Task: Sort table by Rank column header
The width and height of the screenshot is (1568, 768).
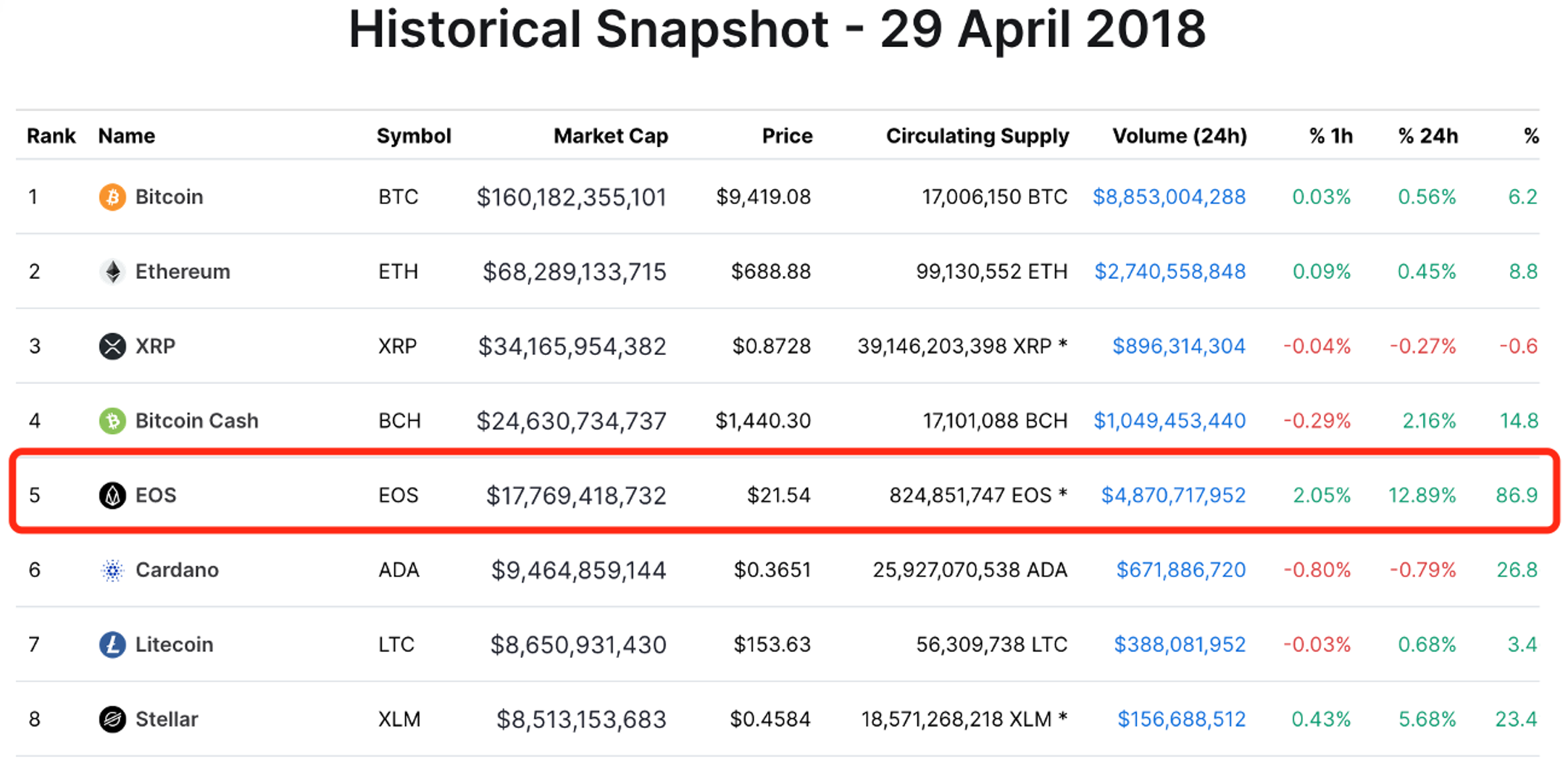Action: pyautogui.click(x=51, y=135)
